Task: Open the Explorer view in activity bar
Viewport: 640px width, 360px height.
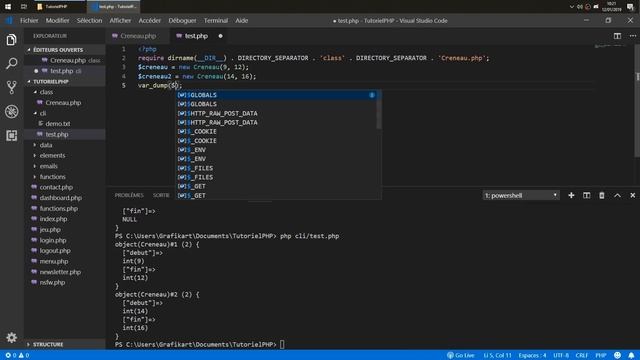Action: 11,40
